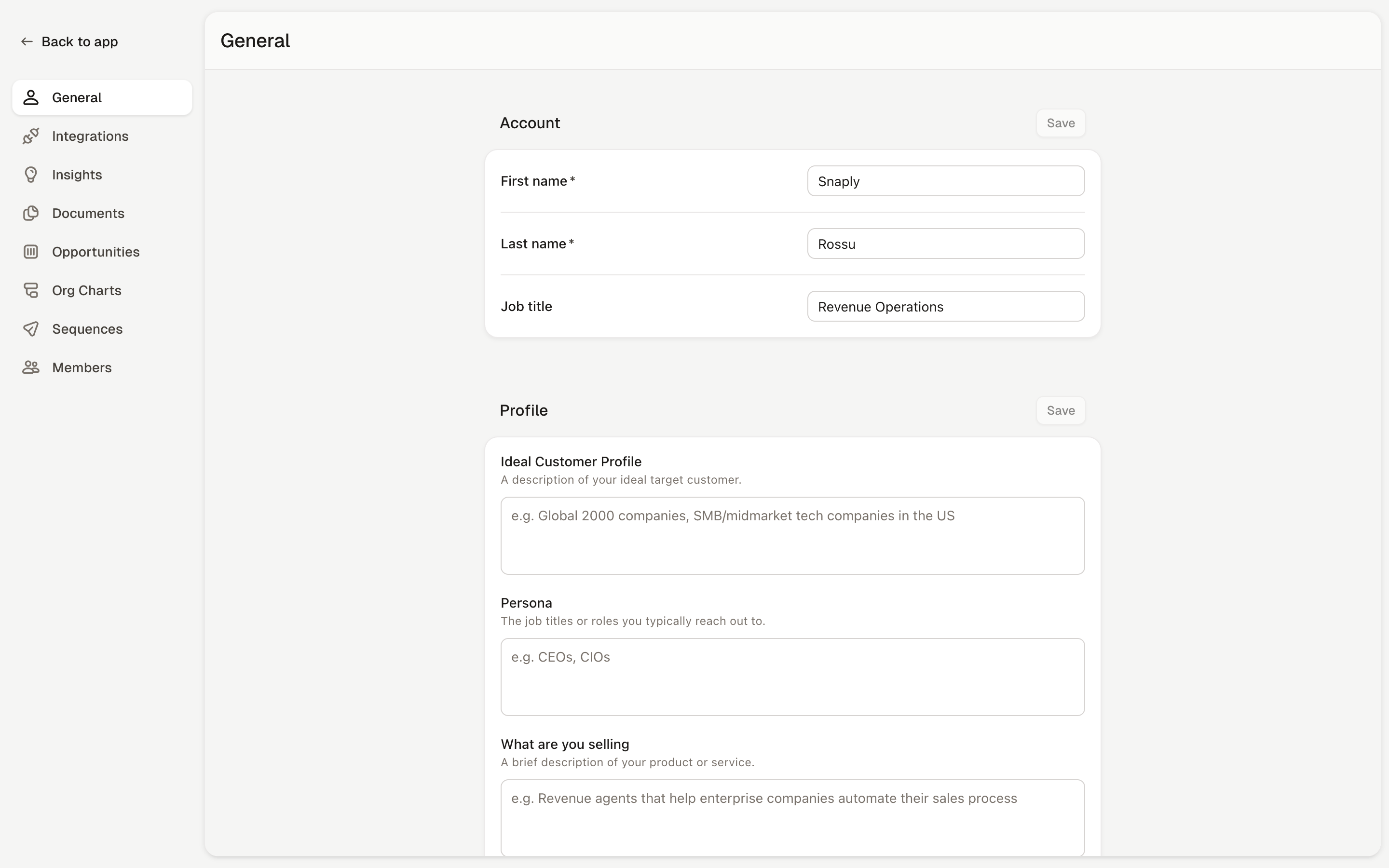Open the Org Charts settings section
The image size is (1389, 868).
(x=102, y=290)
